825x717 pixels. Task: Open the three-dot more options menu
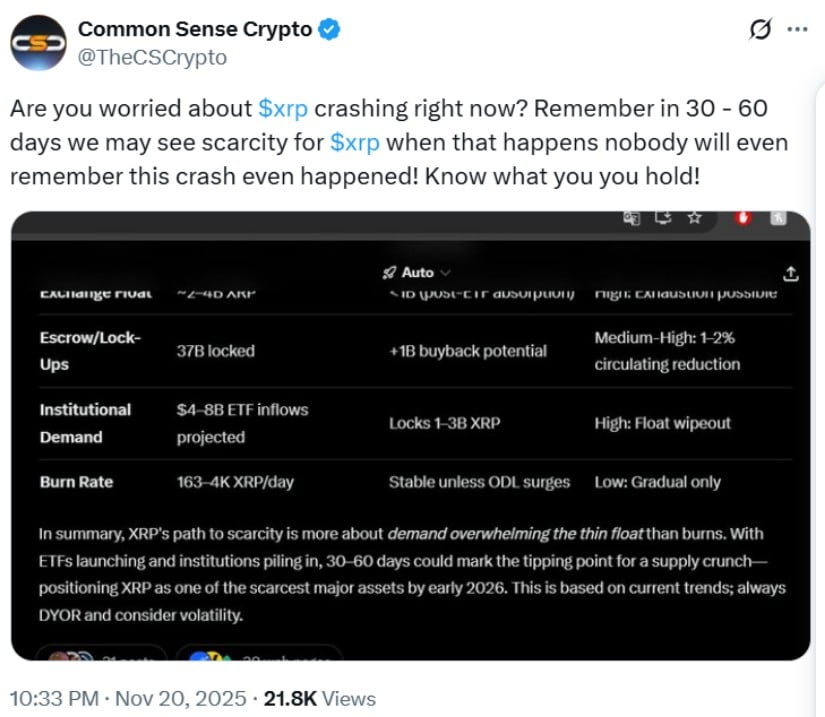click(x=797, y=30)
